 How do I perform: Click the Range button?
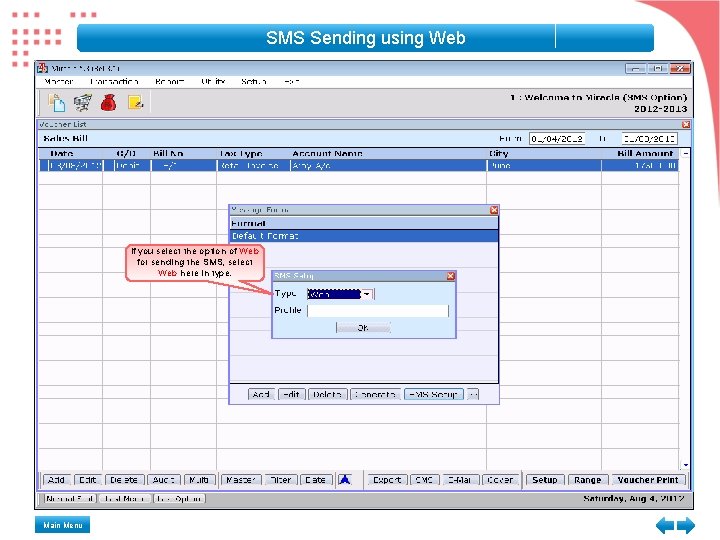(588, 480)
